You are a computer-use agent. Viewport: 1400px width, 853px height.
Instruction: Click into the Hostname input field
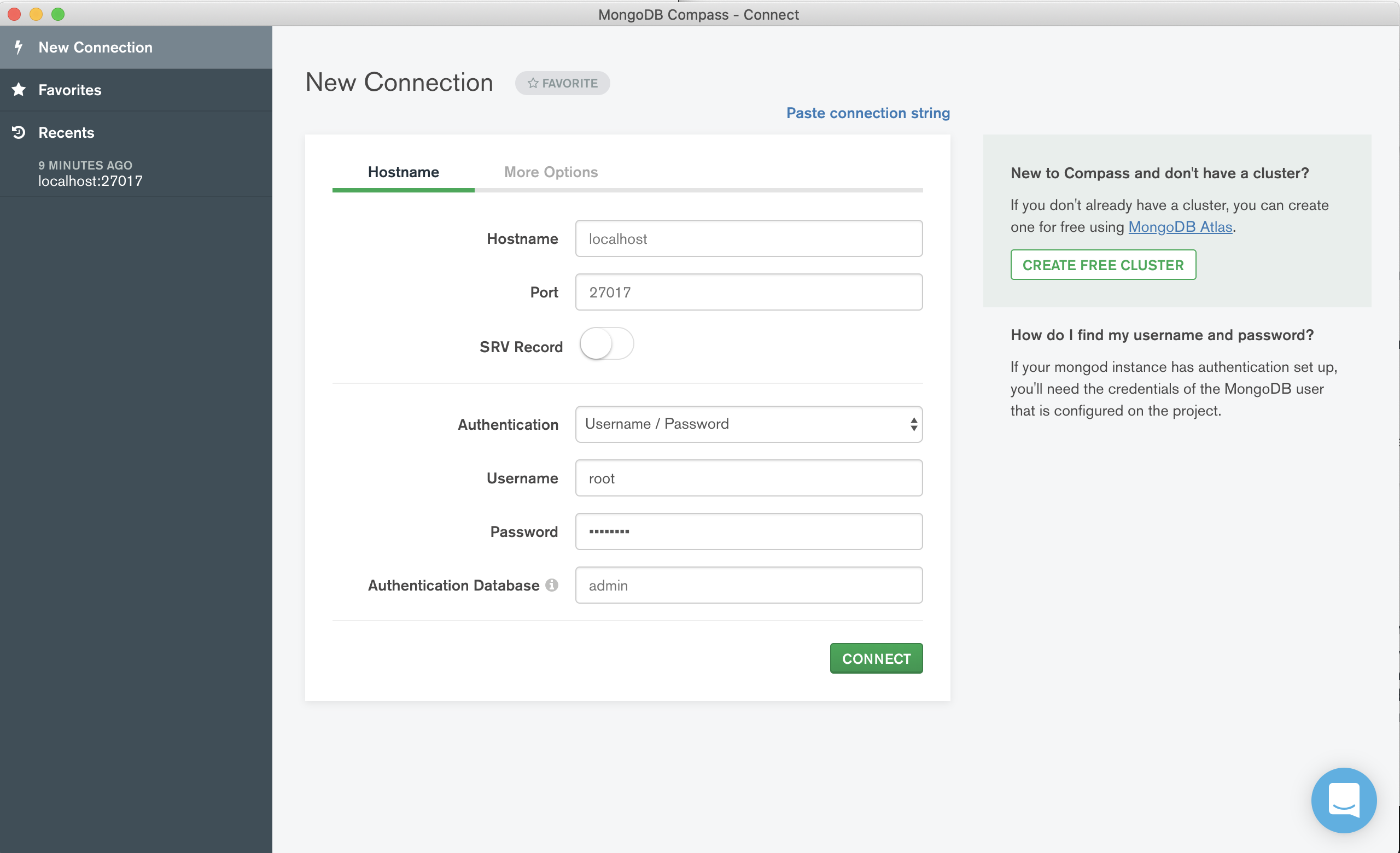[x=748, y=238]
